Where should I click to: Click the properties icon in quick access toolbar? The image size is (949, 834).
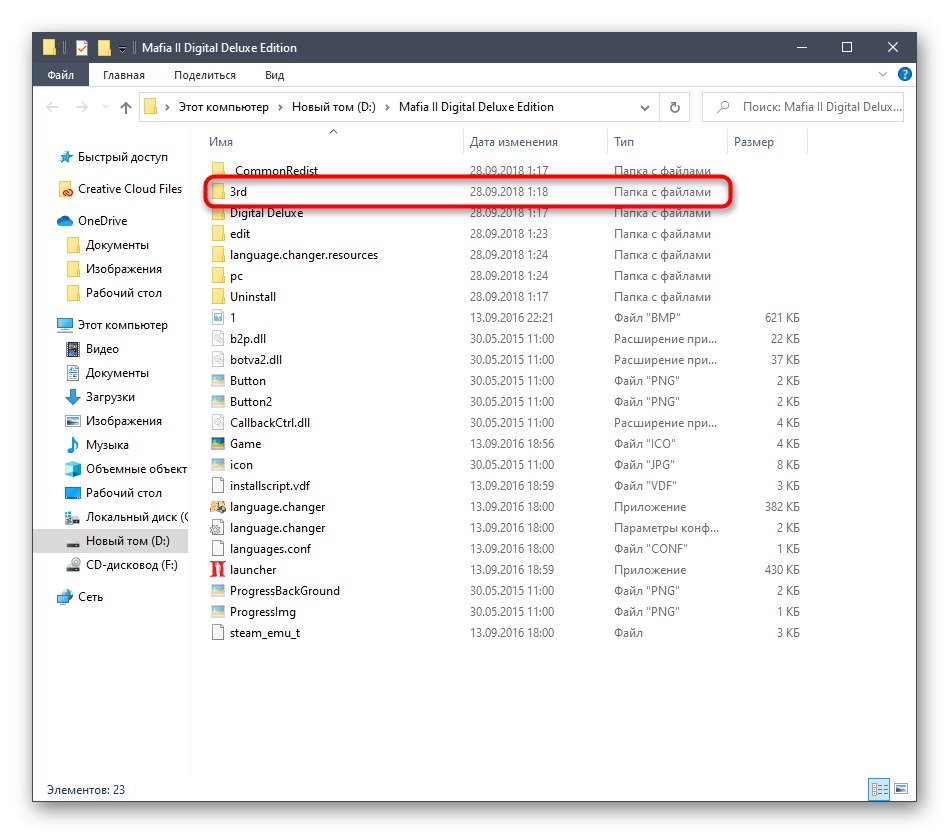point(82,48)
